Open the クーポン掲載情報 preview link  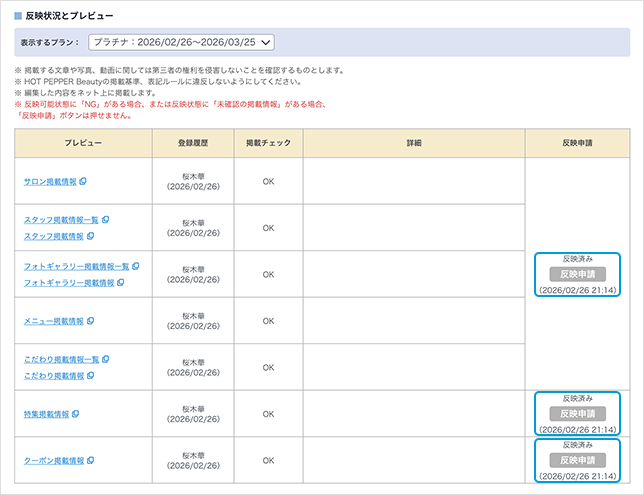coord(53,461)
